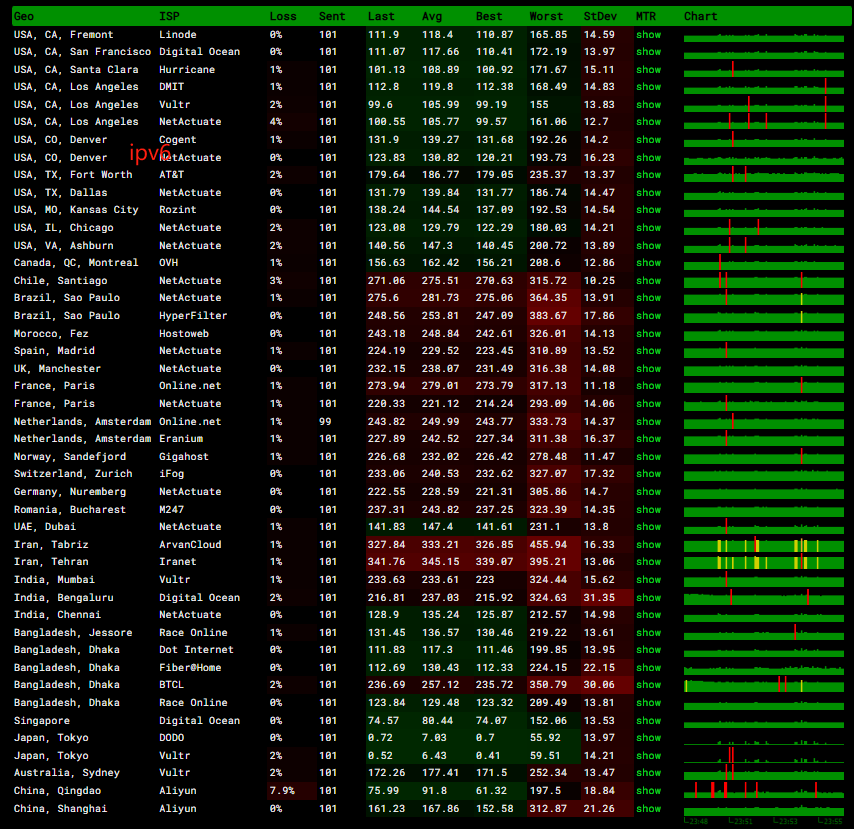Select the 'USA, TX, Dallas' geo cell
This screenshot has height=829, width=854.
point(60,193)
